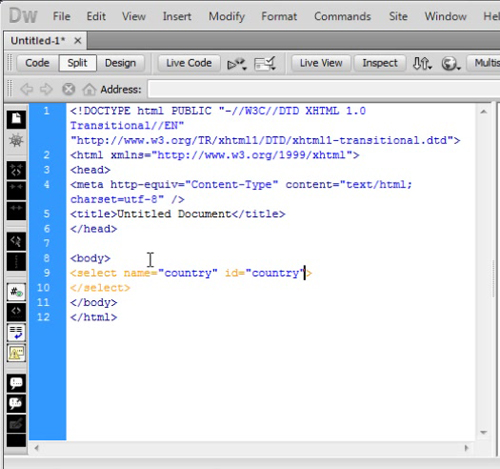Click the Select Parent Tag icon
This screenshot has width=500, height=469.
(16, 241)
